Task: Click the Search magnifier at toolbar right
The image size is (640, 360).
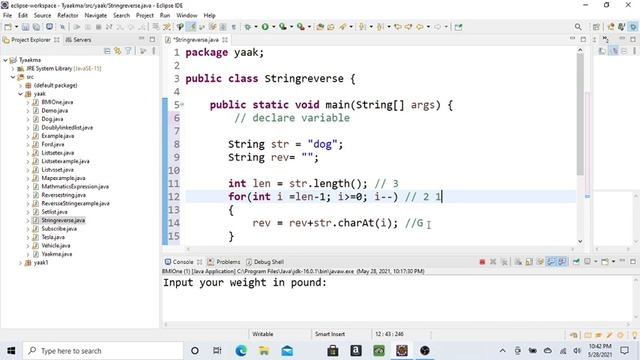Action: tap(578, 27)
